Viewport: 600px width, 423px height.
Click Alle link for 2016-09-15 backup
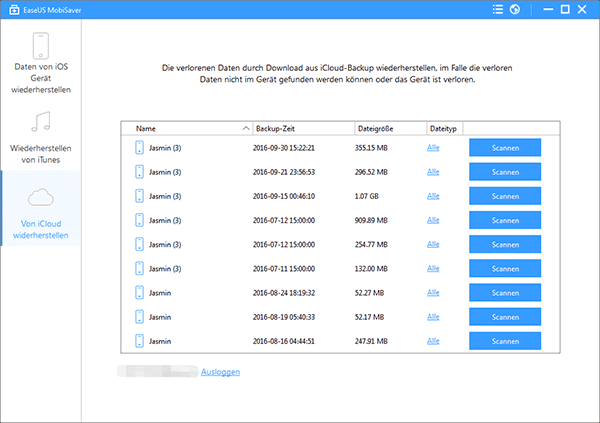(433, 196)
